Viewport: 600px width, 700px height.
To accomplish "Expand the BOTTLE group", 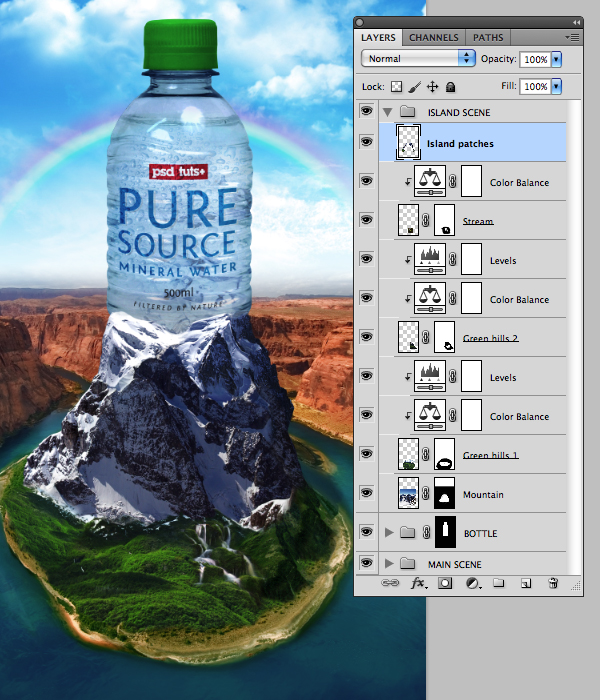I will click(389, 532).
